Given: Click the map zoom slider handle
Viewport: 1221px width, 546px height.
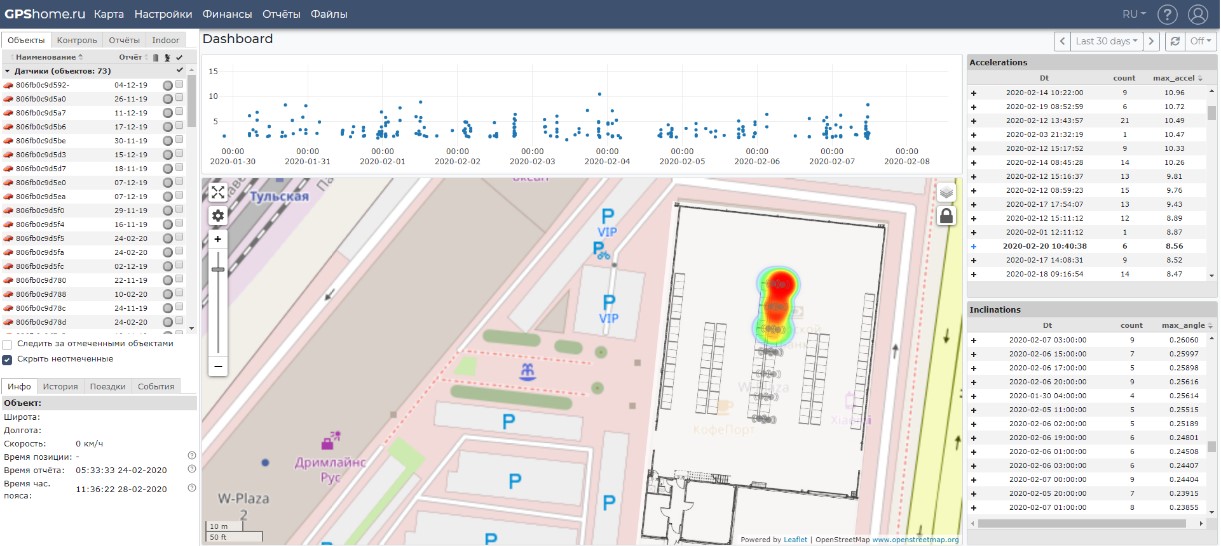Looking at the screenshot, I should tap(218, 269).
